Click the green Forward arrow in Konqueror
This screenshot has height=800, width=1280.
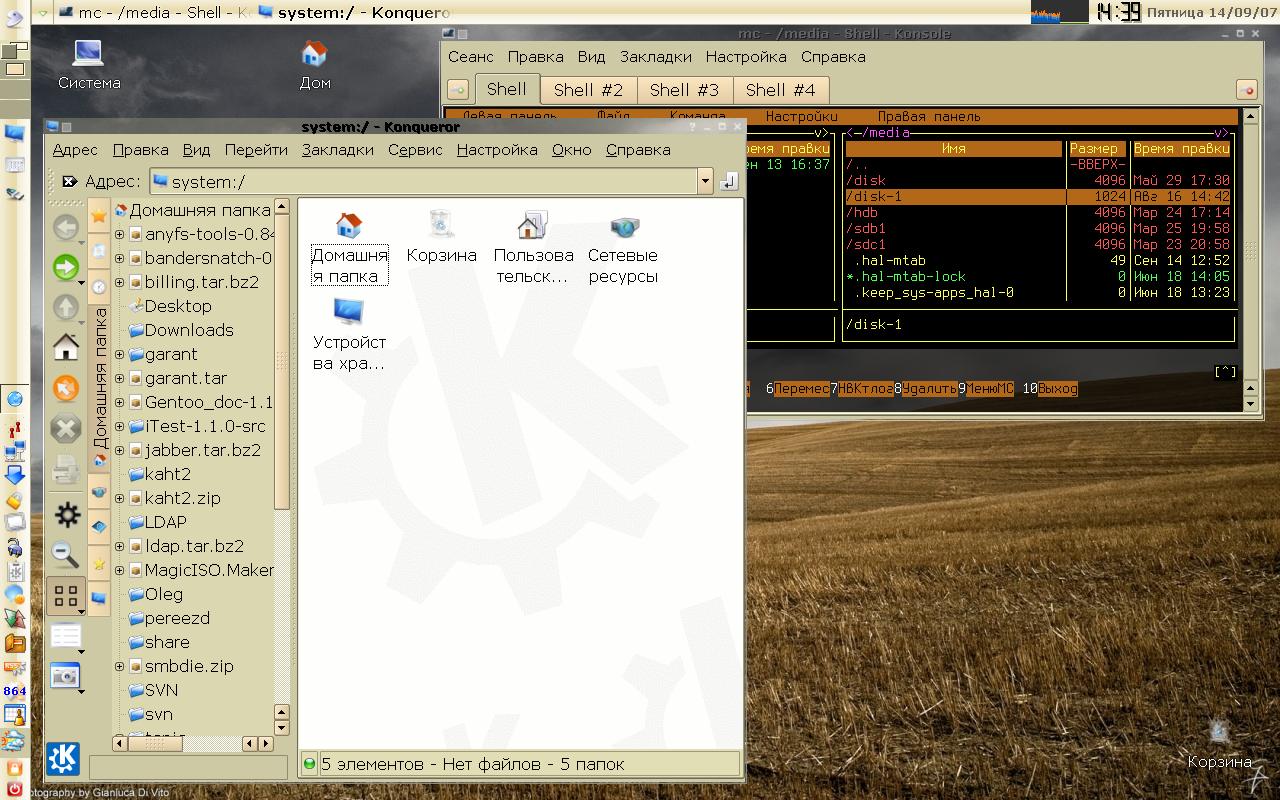coord(66,267)
